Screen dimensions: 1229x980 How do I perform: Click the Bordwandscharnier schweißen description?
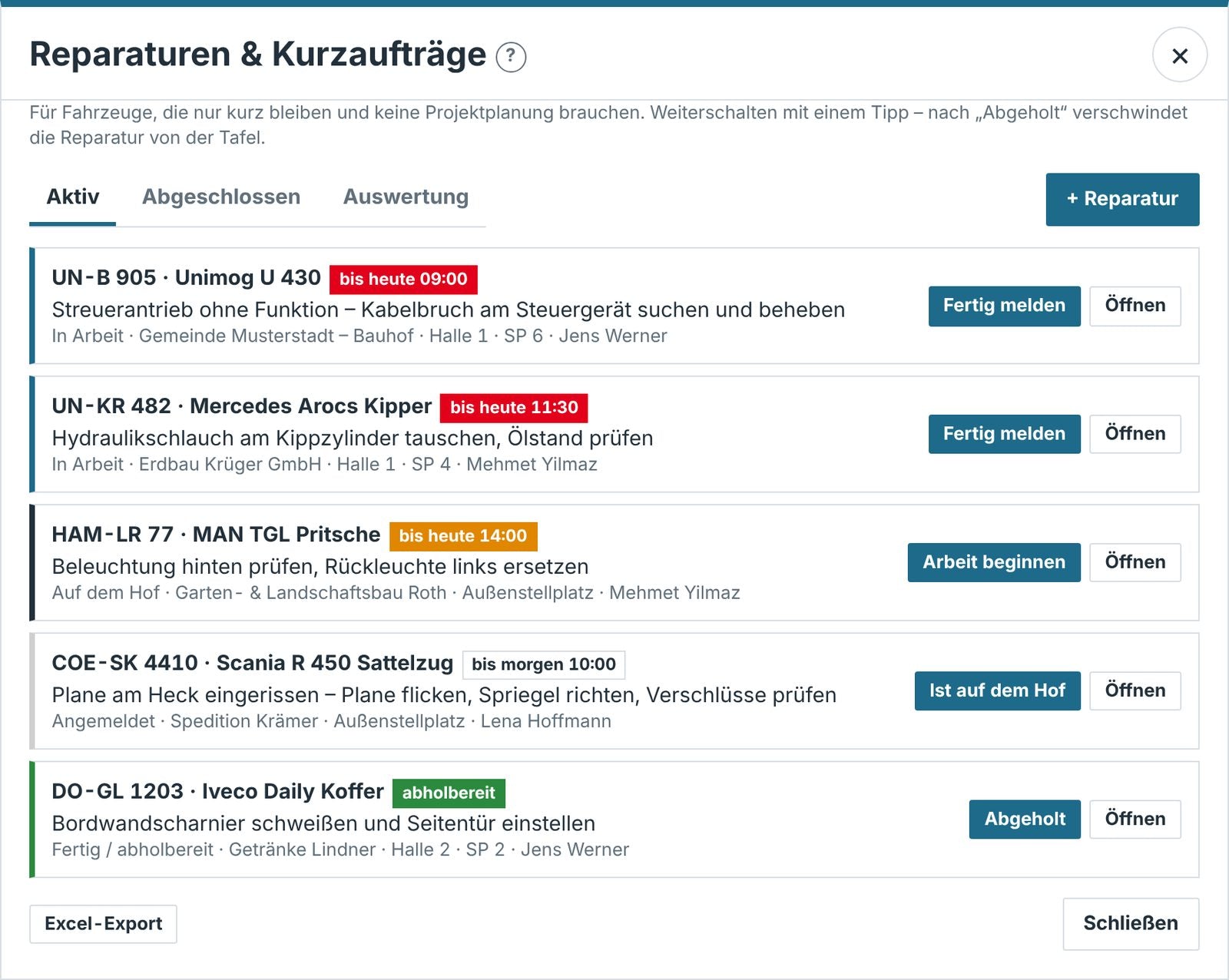[323, 823]
